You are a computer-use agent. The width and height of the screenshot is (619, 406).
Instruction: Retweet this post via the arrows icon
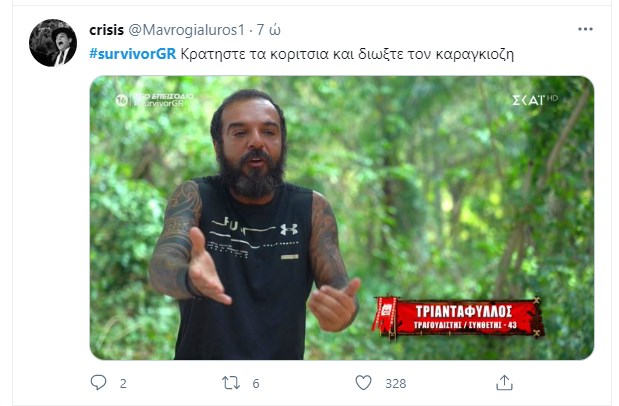pos(231,383)
